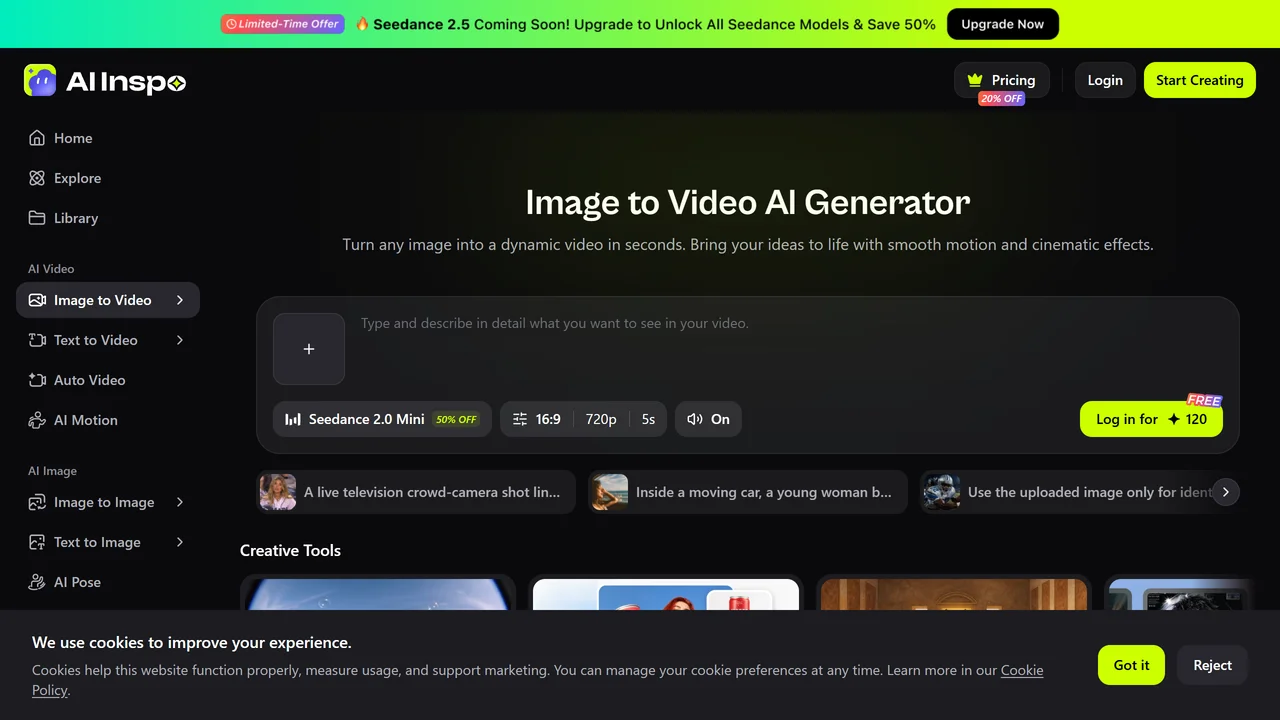
Task: Select the live television crowd-camera prompt
Action: click(416, 492)
